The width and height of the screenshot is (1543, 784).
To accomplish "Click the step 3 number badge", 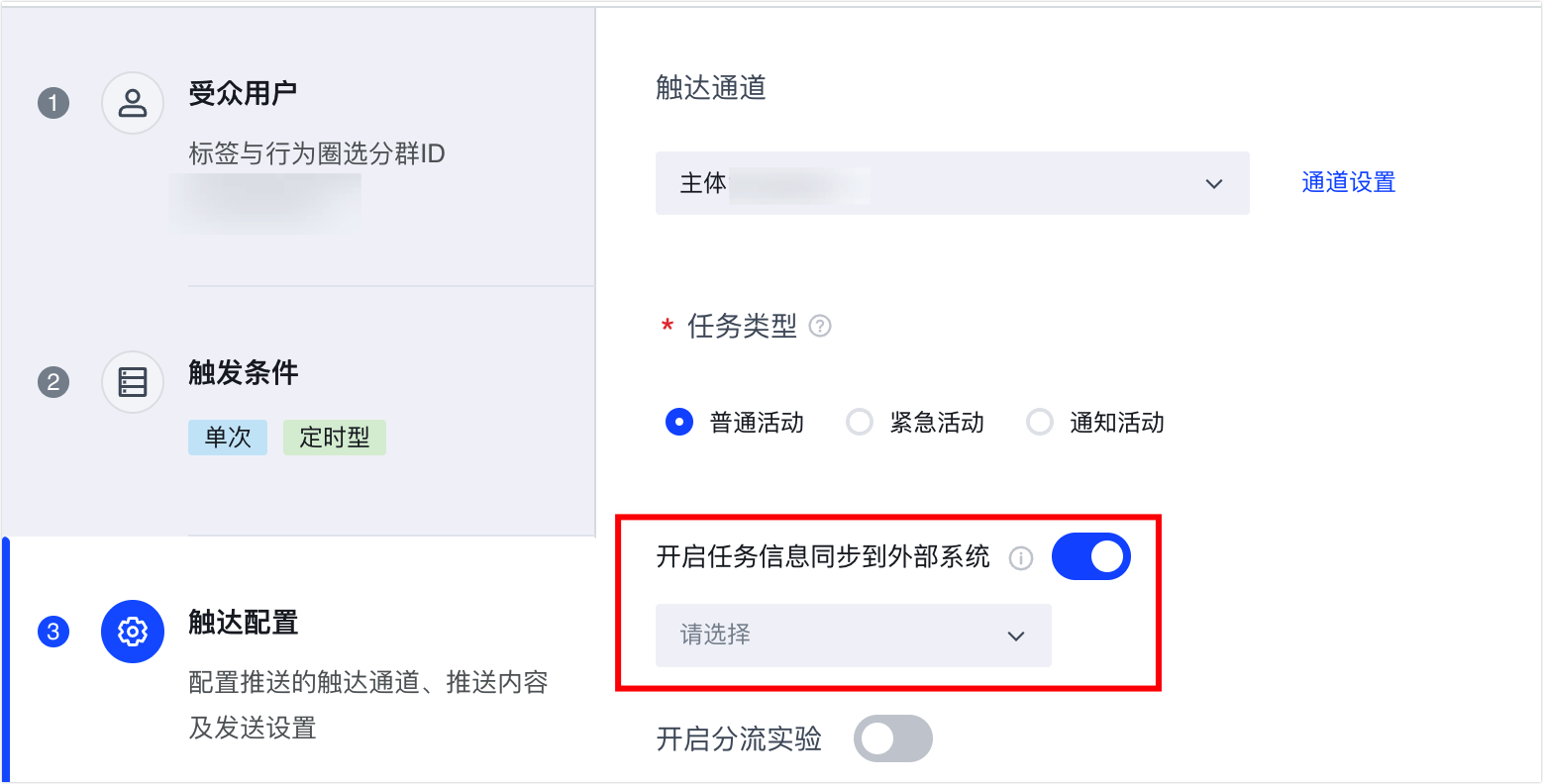I will pos(53,632).
